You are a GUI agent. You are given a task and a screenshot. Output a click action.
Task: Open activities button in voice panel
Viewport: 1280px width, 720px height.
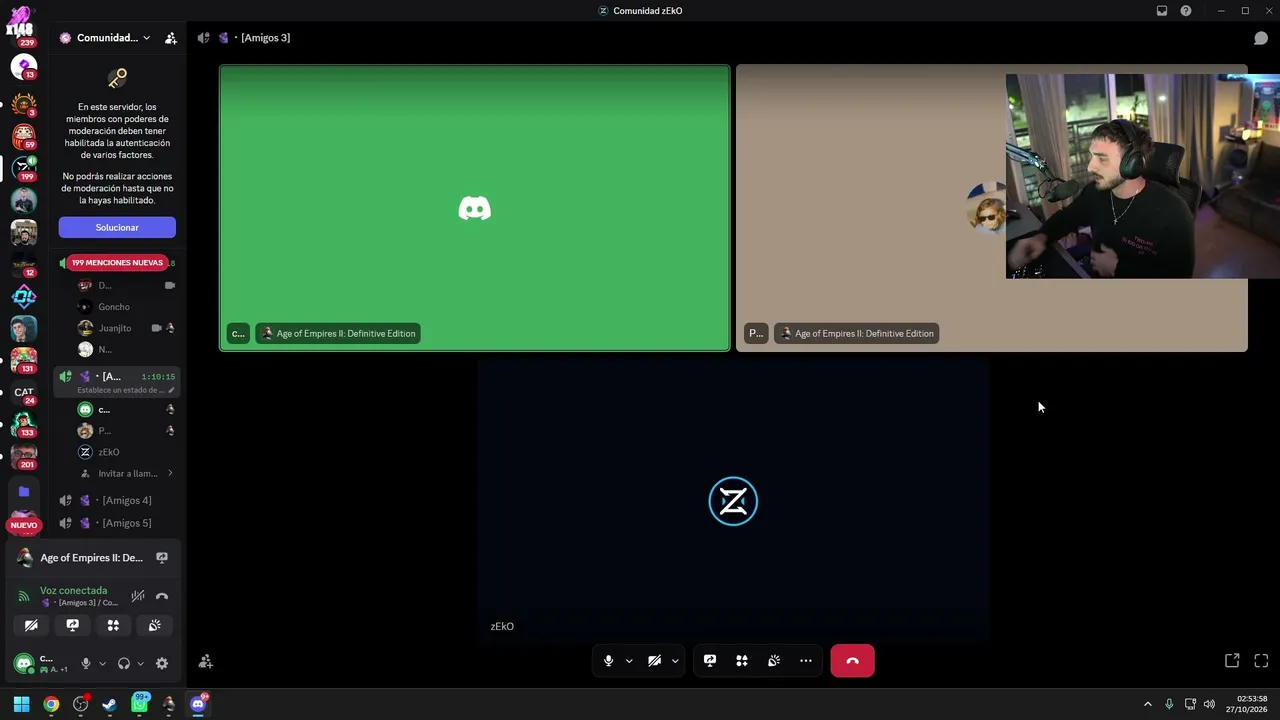point(113,625)
